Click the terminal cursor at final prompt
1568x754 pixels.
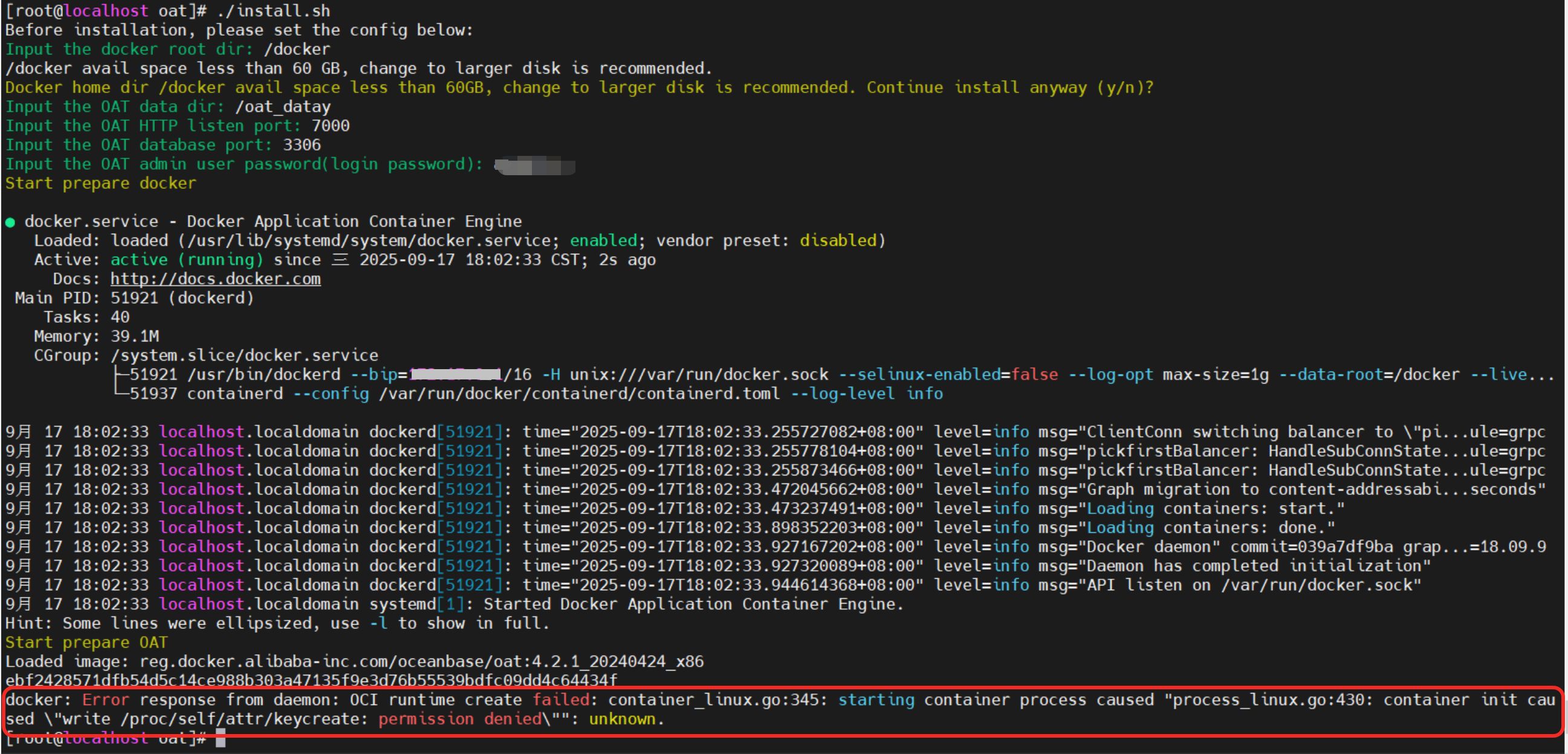(x=221, y=738)
